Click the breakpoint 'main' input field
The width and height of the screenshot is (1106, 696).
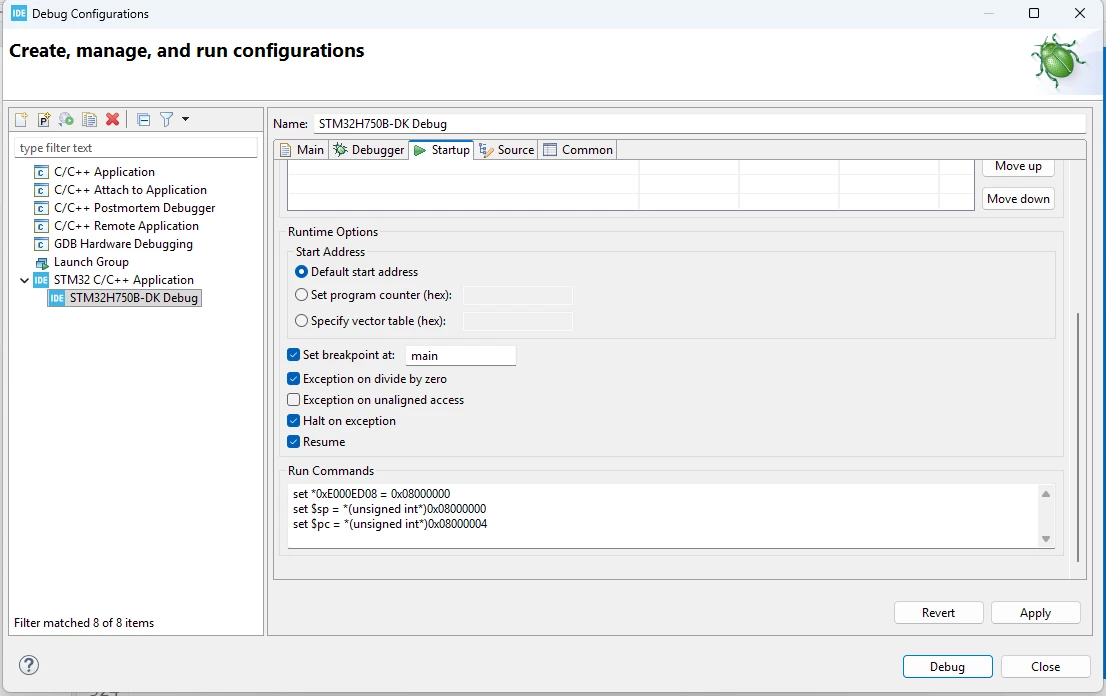pyautogui.click(x=461, y=355)
